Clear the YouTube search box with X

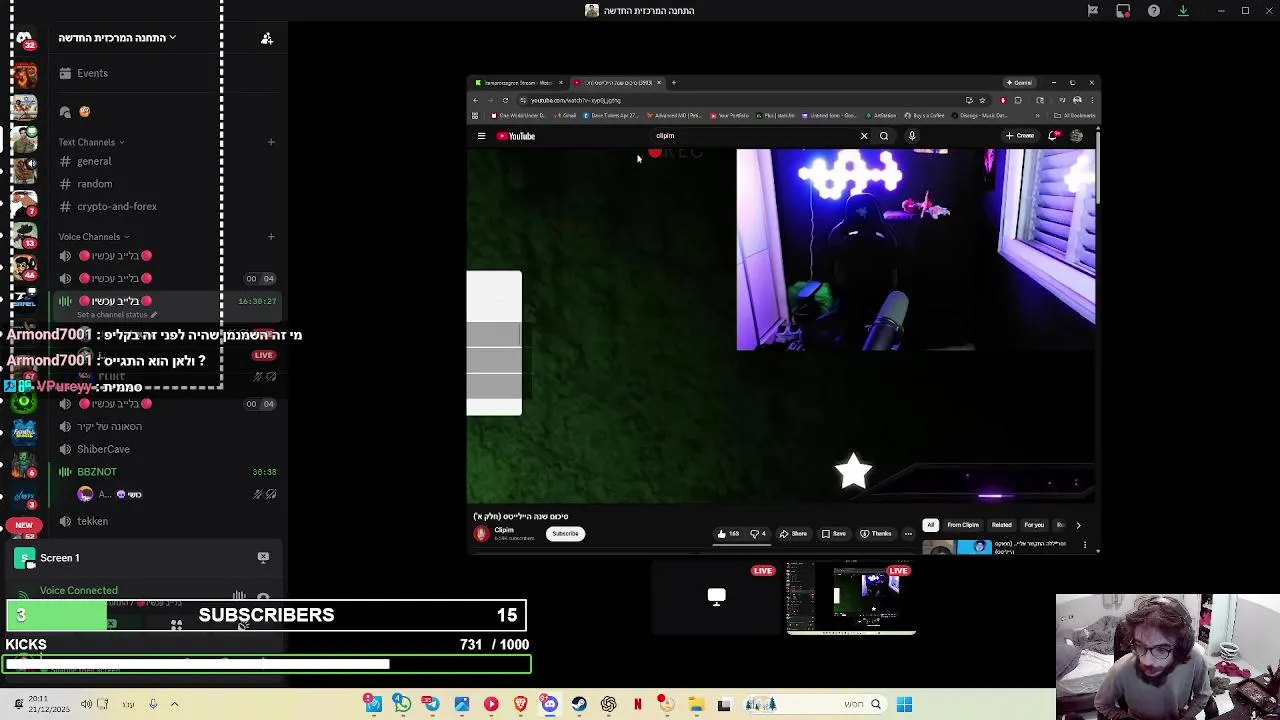coord(864,136)
